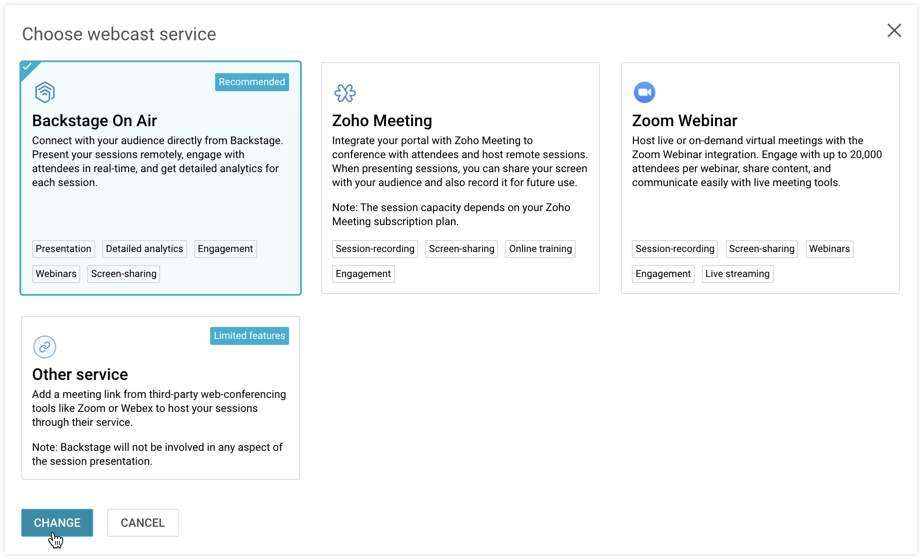Close the webcast service dialog
This screenshot has height=559, width=922.
pyautogui.click(x=894, y=31)
